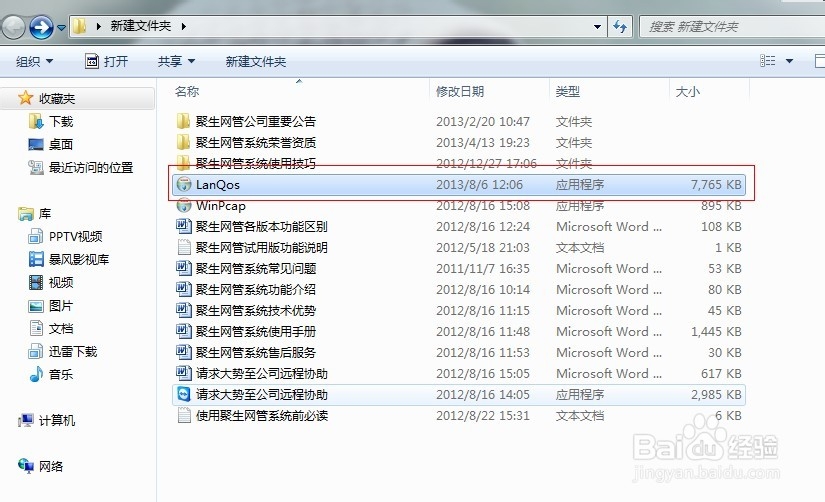Viewport: 825px width, 502px height.
Task: Expand the address bar history dropdown
Action: point(597,26)
